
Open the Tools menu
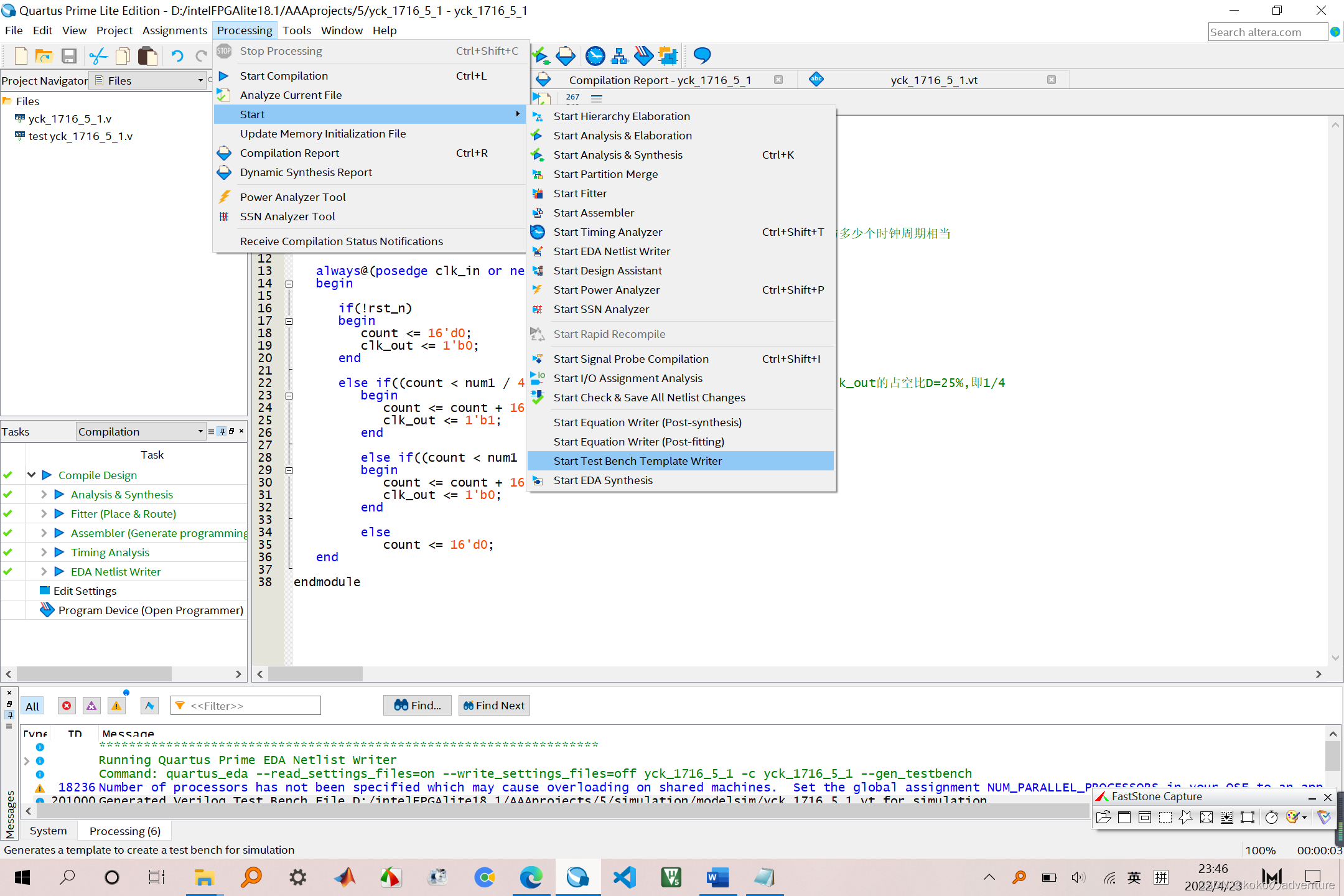(x=296, y=30)
